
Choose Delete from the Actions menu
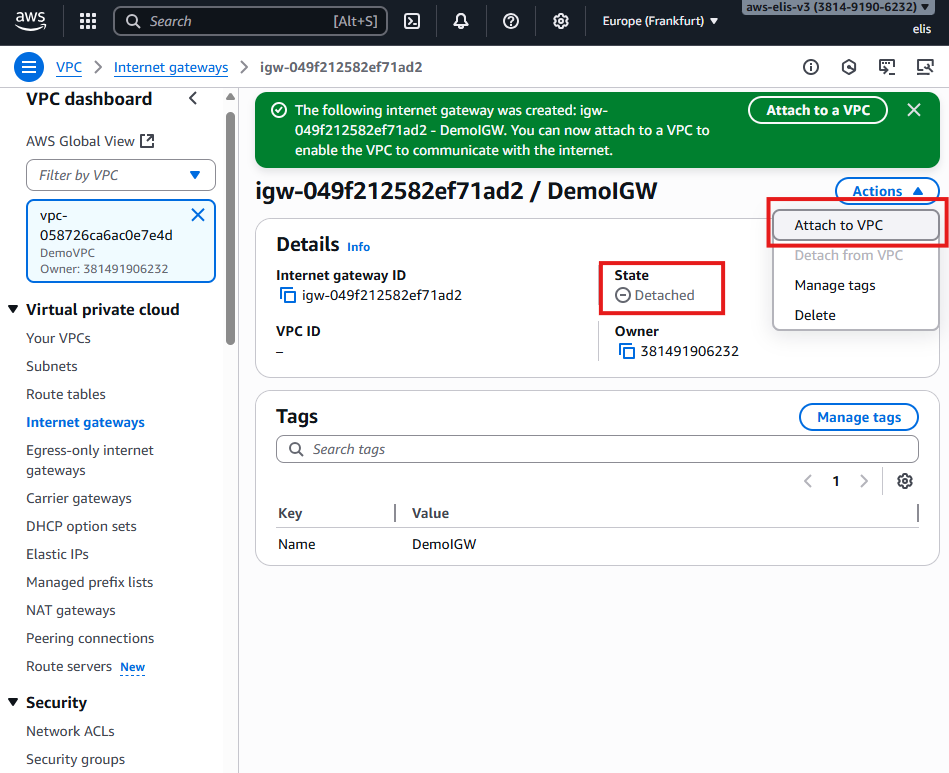click(815, 315)
